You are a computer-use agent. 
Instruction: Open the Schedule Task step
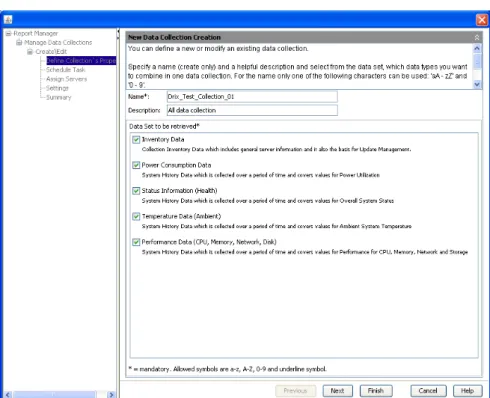pyautogui.click(x=66, y=70)
